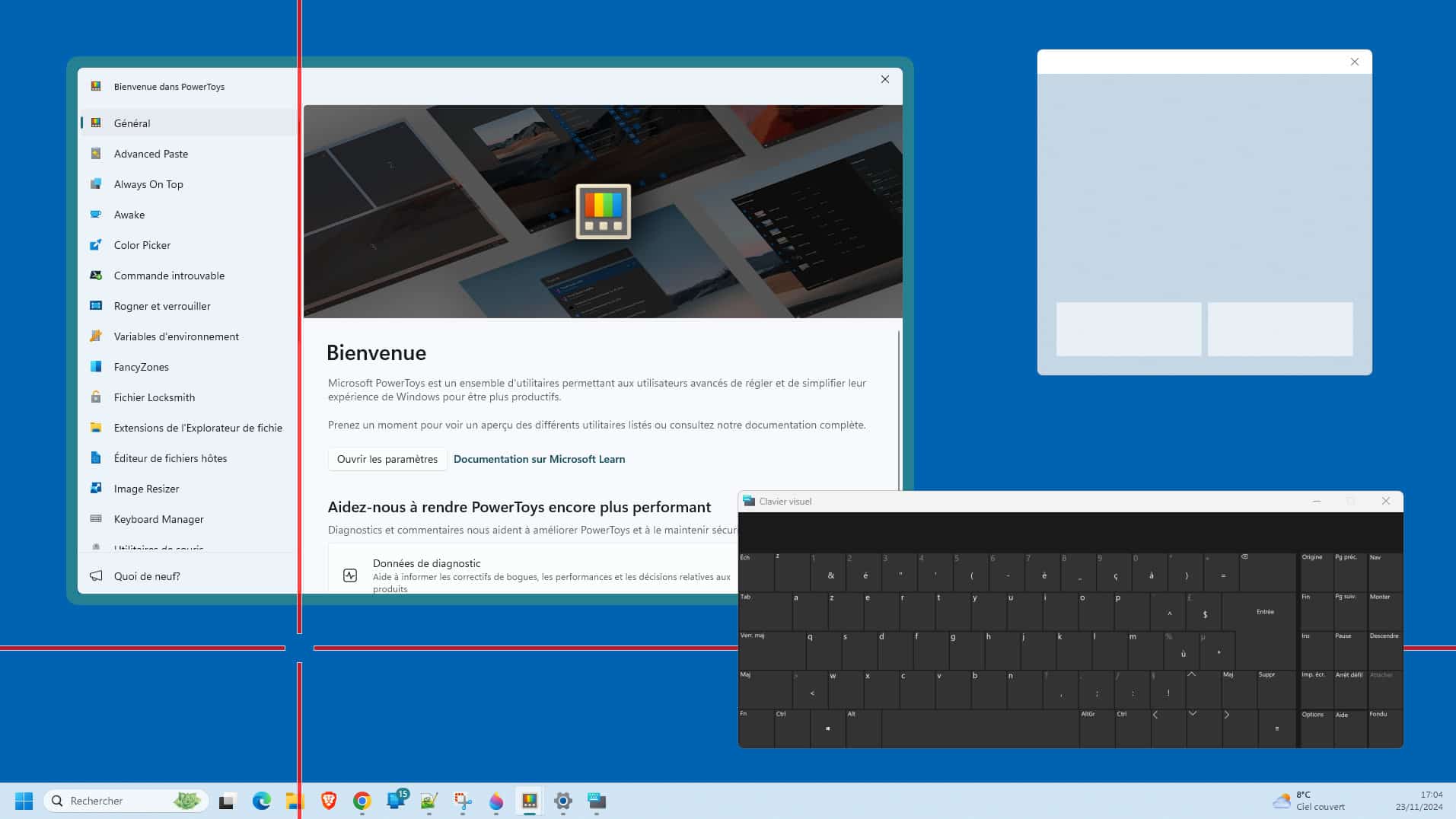Open Quoi de neuf? page

pos(187,575)
